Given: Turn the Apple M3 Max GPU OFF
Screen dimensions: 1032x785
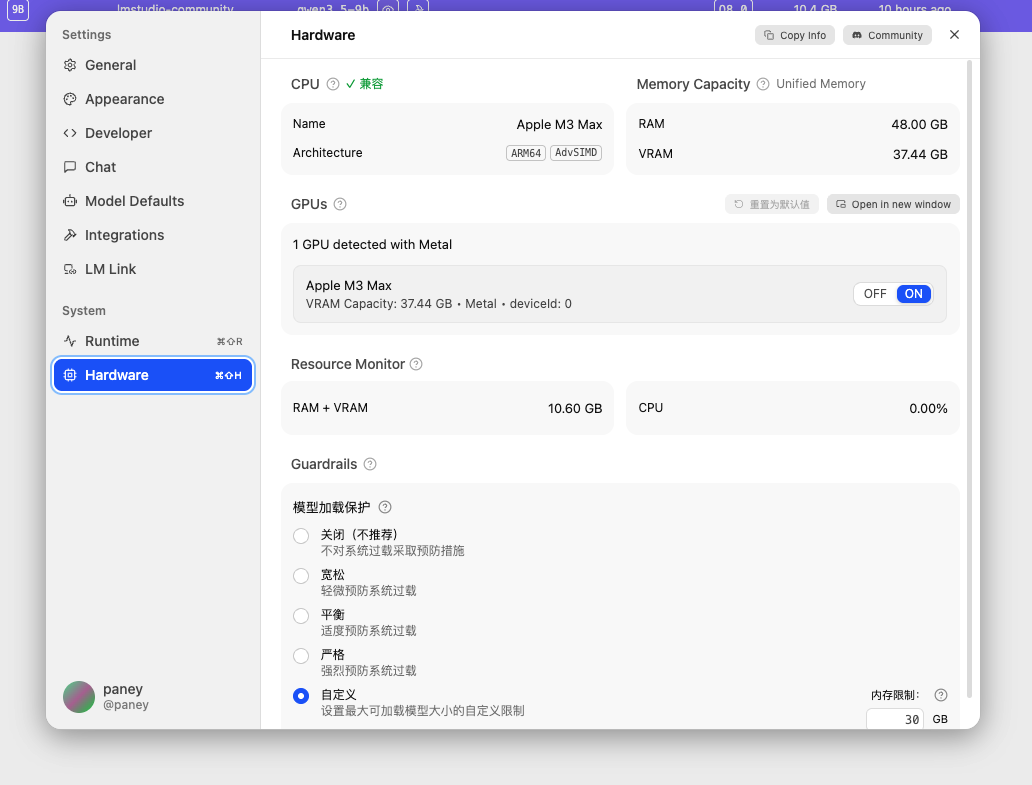Looking at the screenshot, I should pos(875,294).
